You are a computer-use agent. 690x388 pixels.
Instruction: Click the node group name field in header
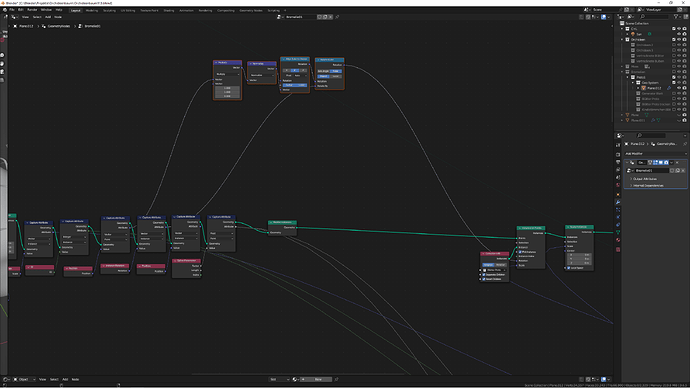click(300, 17)
